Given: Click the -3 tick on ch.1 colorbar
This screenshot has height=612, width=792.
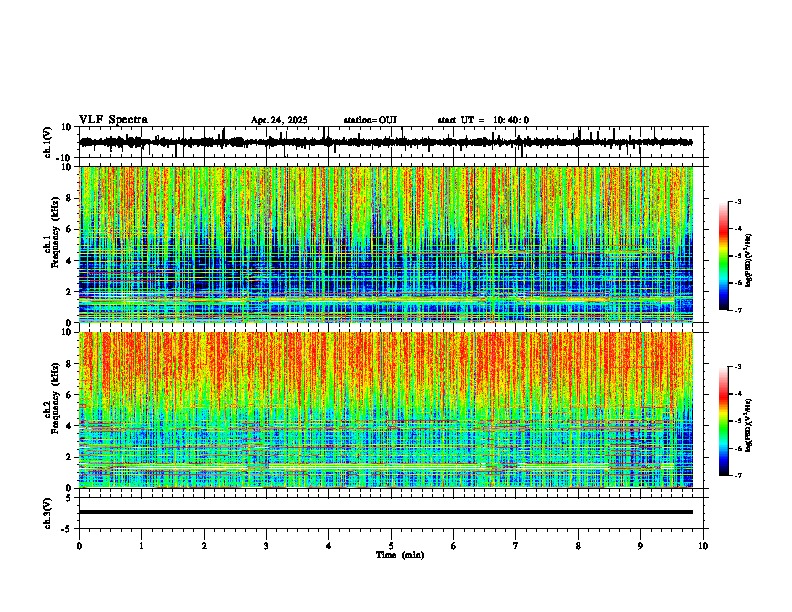Looking at the screenshot, I should pyautogui.click(x=737, y=201).
